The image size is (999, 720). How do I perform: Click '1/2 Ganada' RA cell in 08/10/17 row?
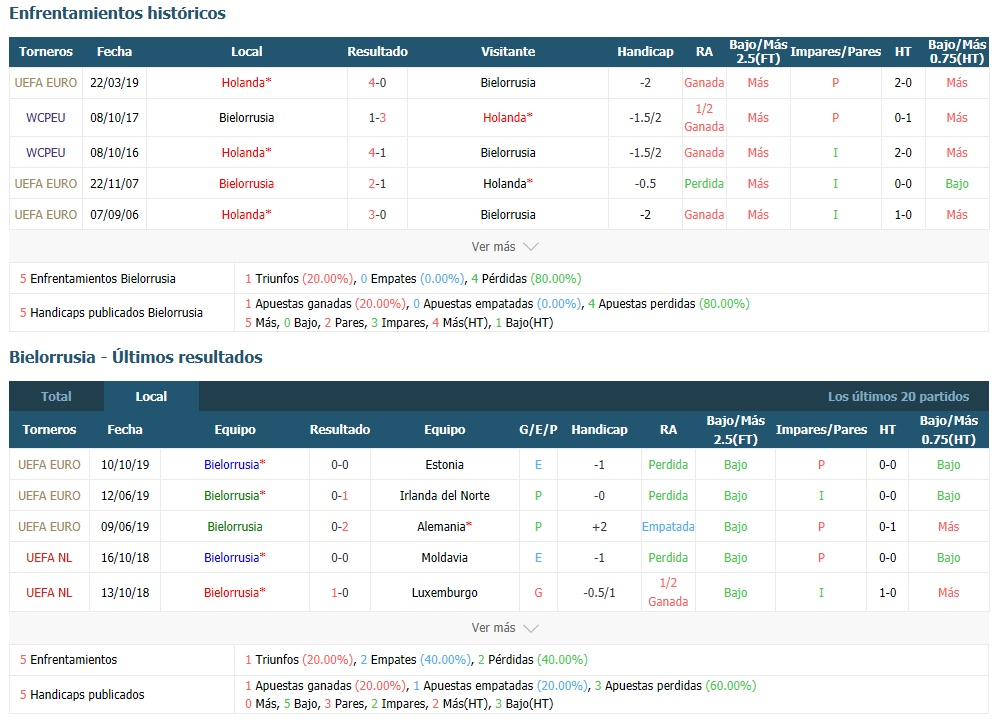point(704,118)
